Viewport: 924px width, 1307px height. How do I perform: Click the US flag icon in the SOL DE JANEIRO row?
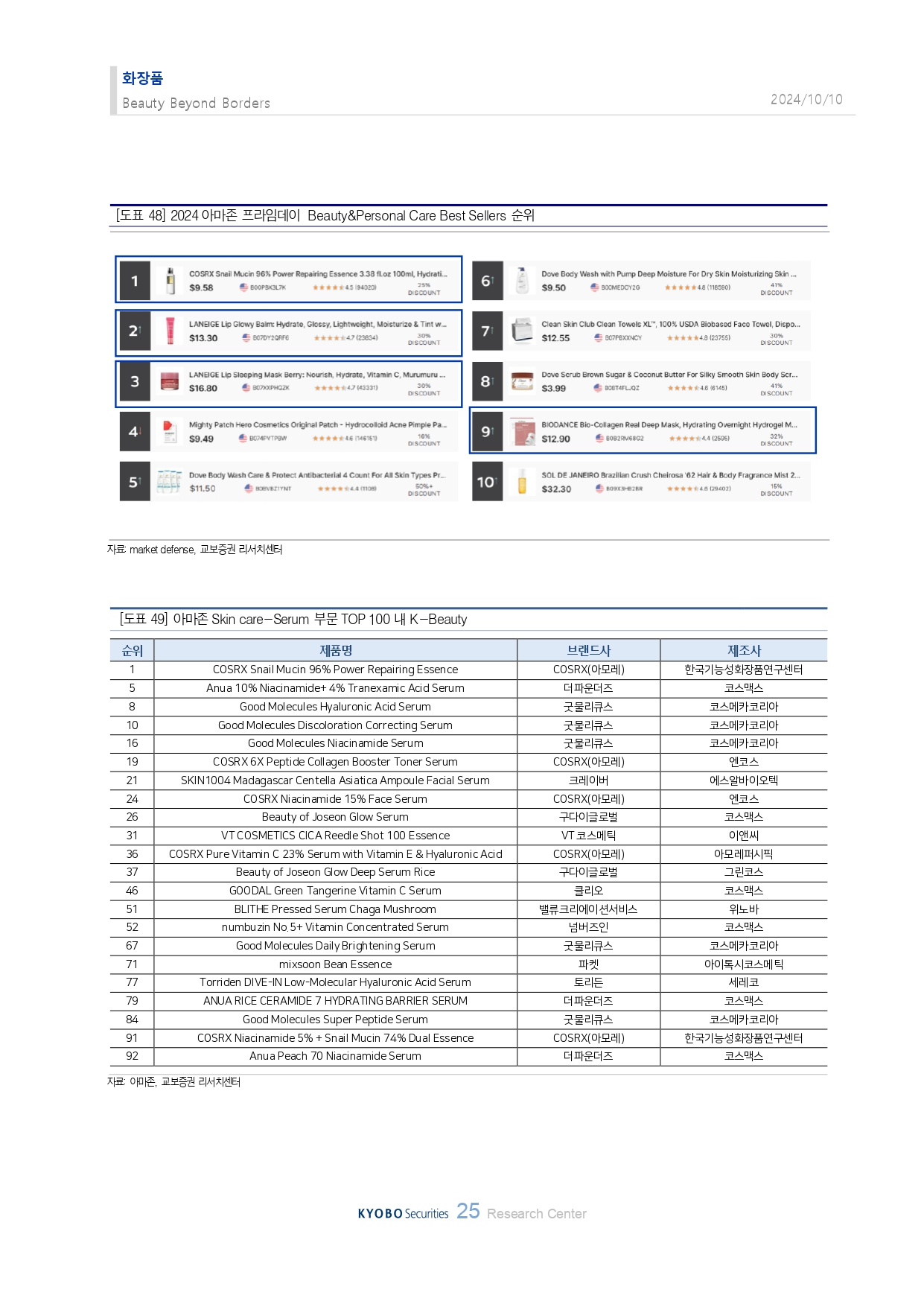[x=599, y=489]
